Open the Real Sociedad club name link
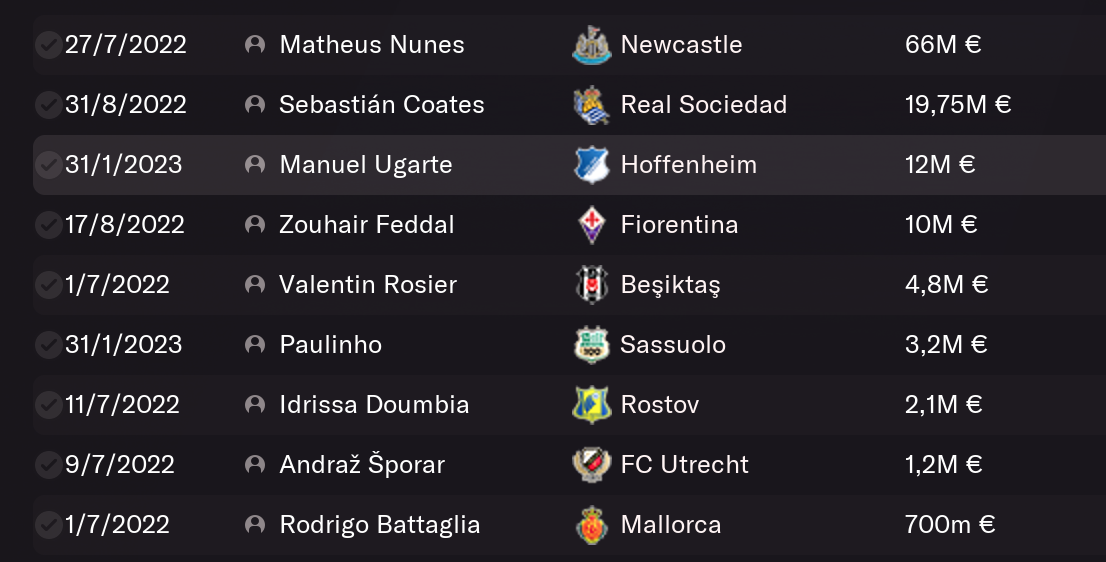This screenshot has width=1106, height=562. [x=703, y=104]
